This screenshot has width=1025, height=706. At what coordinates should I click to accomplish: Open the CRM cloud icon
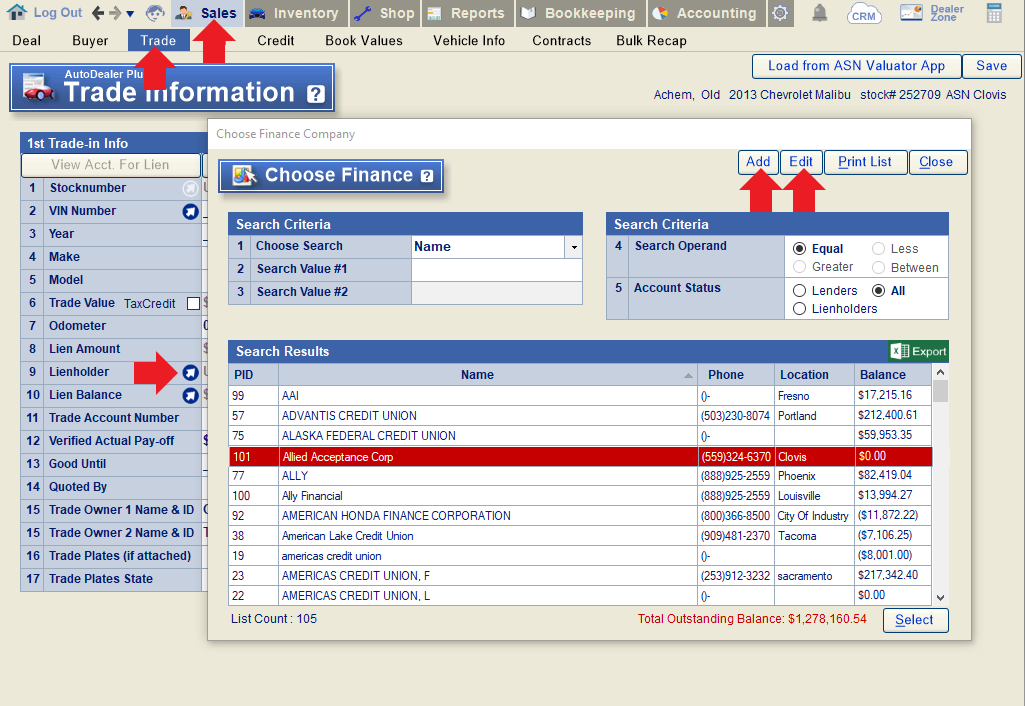coord(864,13)
